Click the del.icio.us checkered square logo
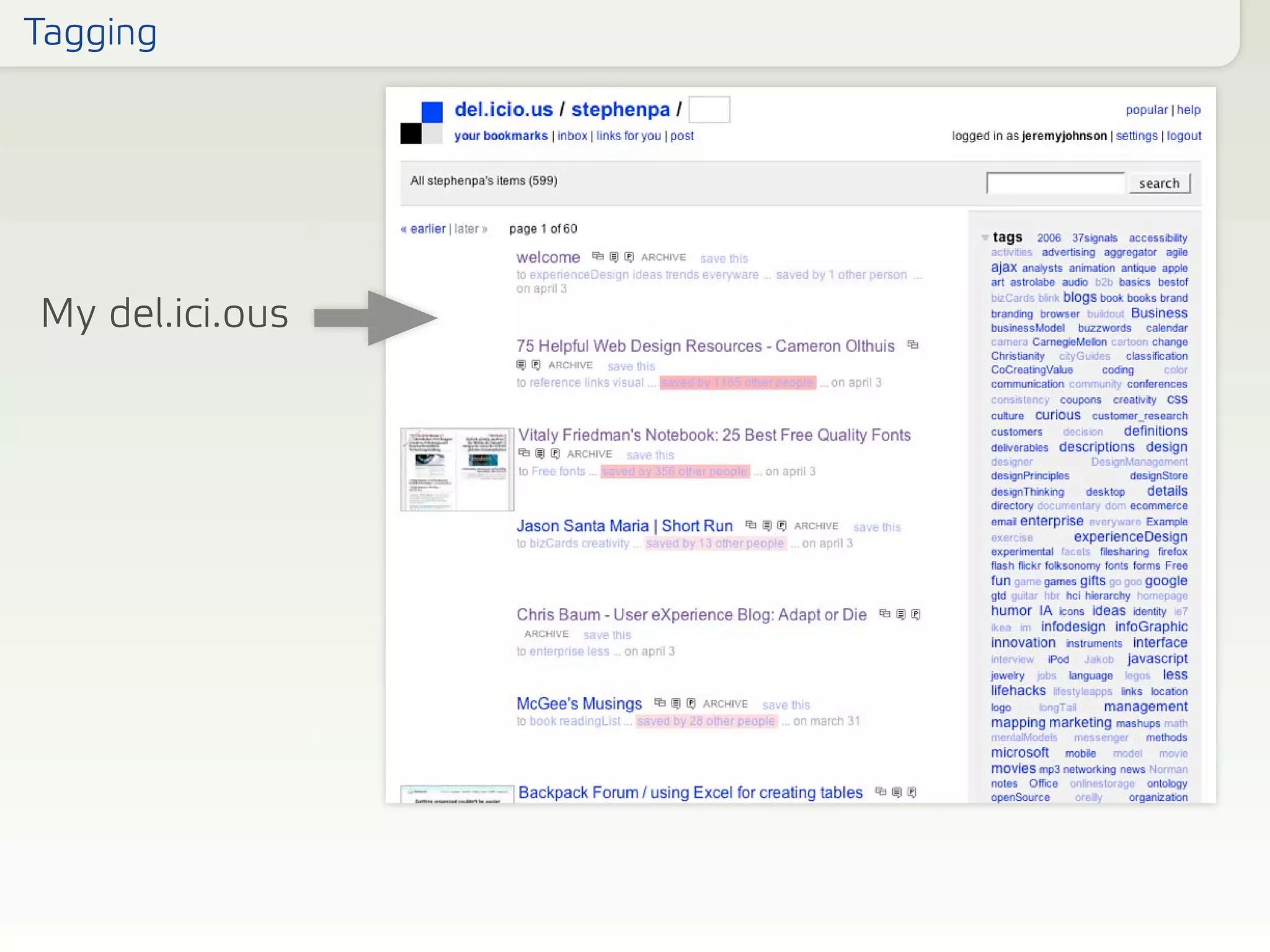The height and width of the screenshot is (952, 1270). pyautogui.click(x=422, y=123)
